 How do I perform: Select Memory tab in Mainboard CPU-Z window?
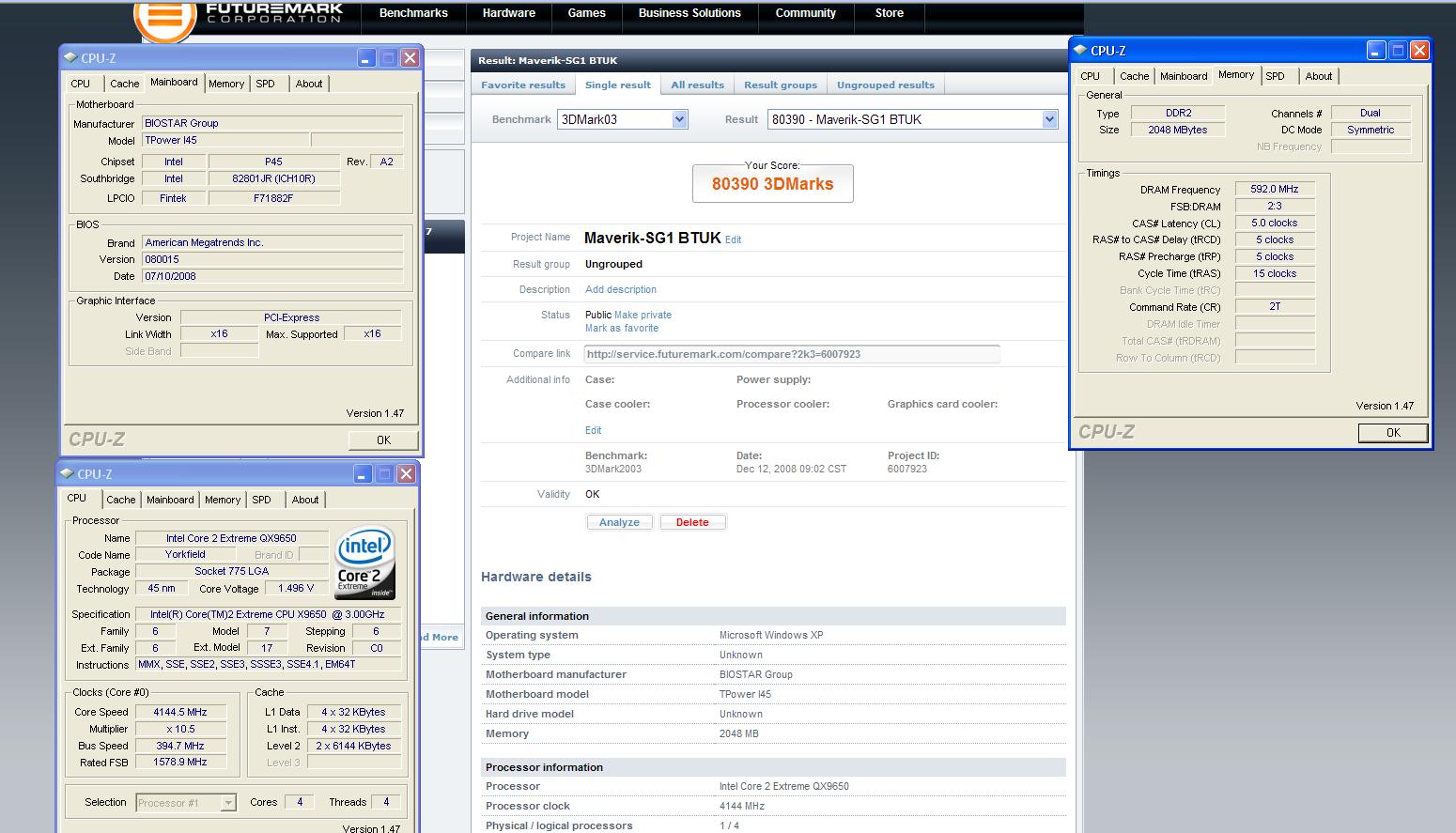pyautogui.click(x=226, y=84)
